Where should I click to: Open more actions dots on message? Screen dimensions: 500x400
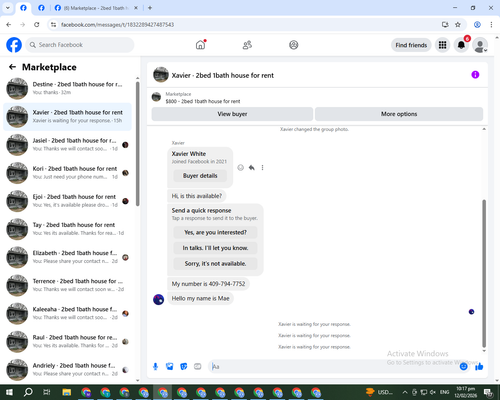click(262, 167)
